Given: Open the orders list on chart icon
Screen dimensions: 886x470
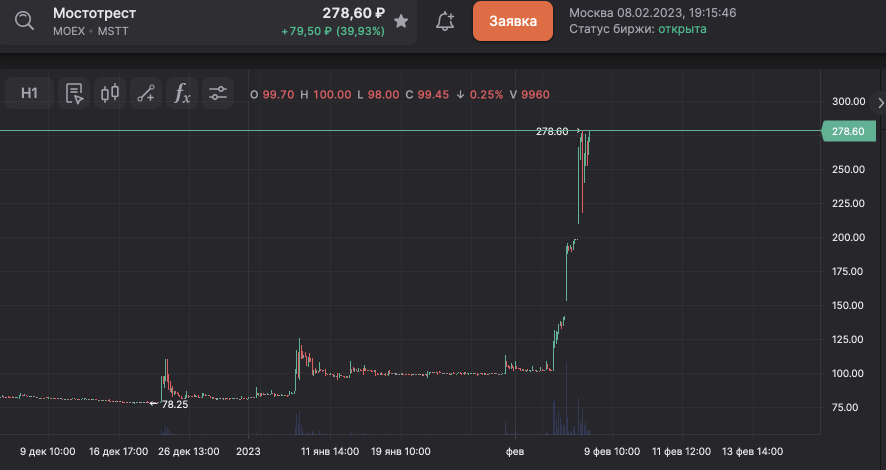Looking at the screenshot, I should (74, 93).
